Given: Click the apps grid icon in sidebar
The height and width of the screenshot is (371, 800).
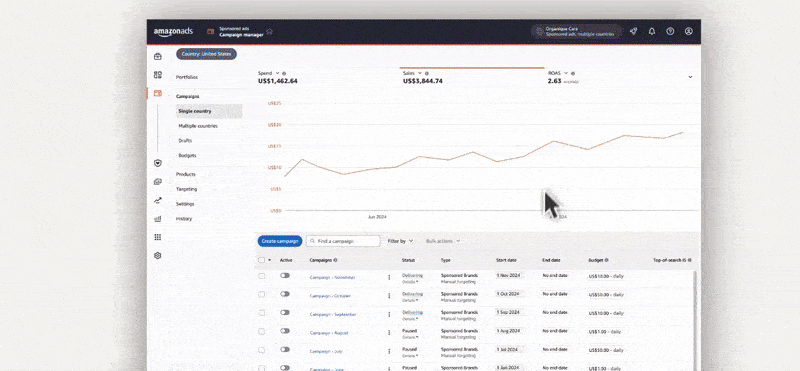Looking at the screenshot, I should (x=158, y=237).
